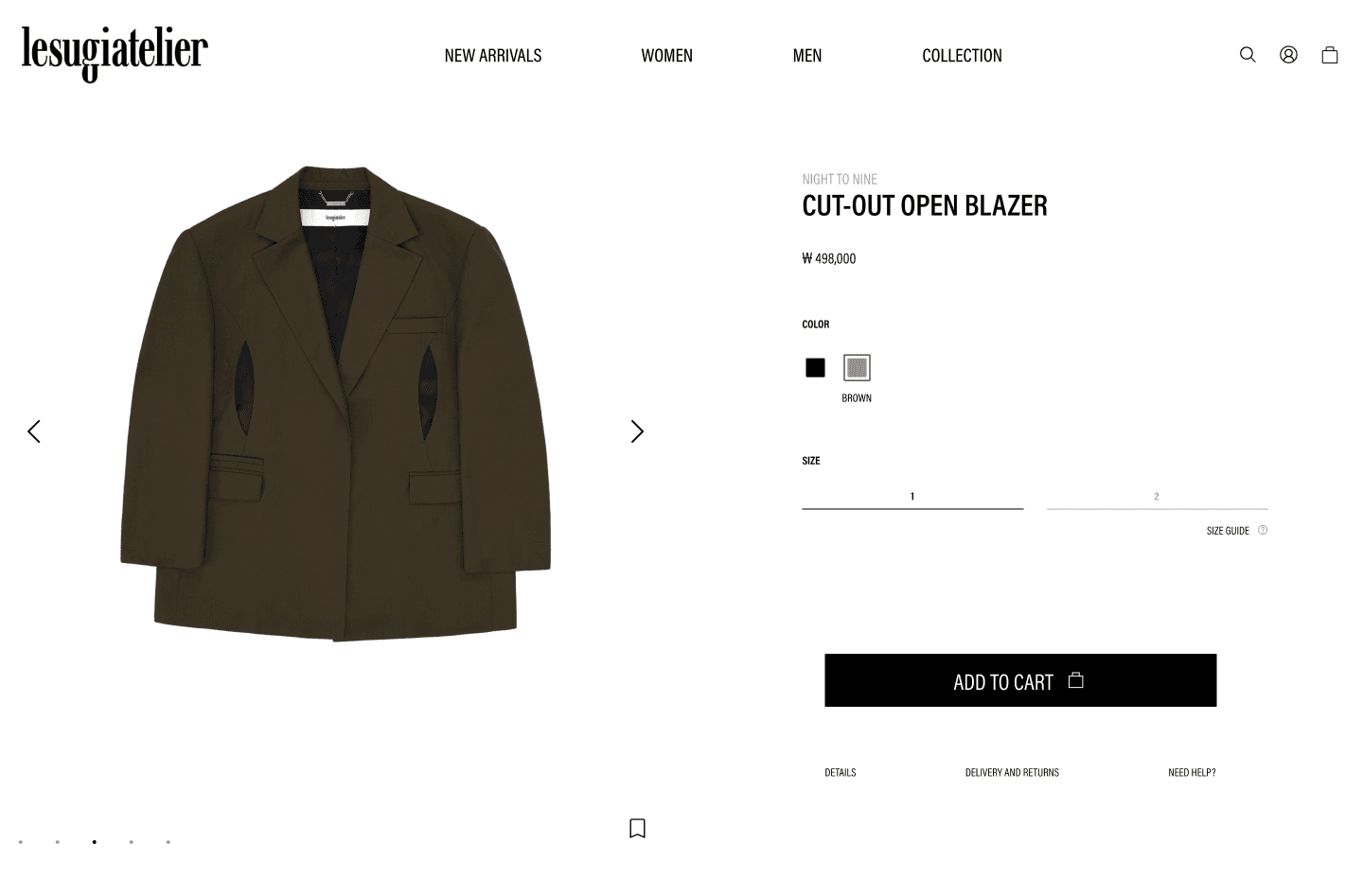1363x896 pixels.
Task: Expand the Details section
Action: tap(841, 772)
